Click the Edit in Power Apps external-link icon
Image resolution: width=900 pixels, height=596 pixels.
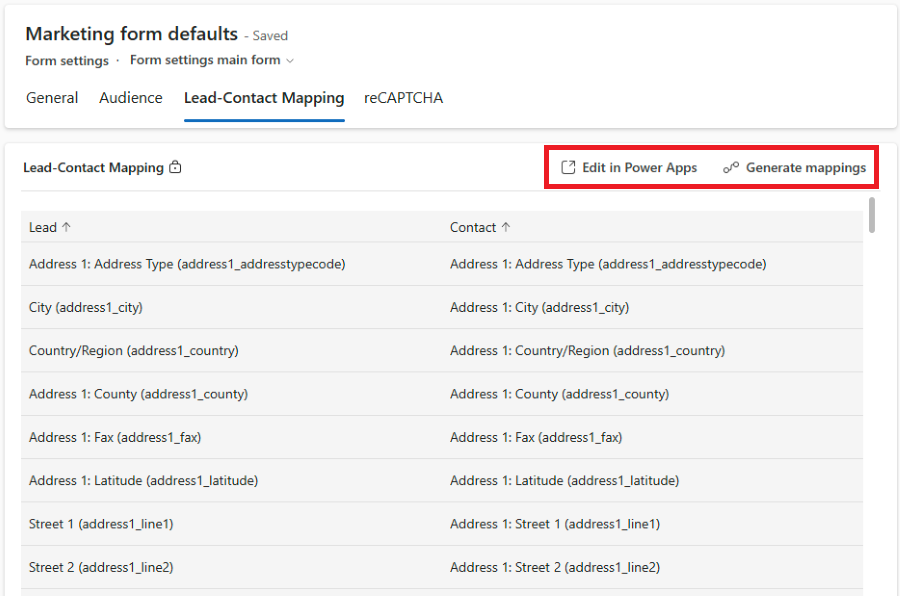(568, 168)
